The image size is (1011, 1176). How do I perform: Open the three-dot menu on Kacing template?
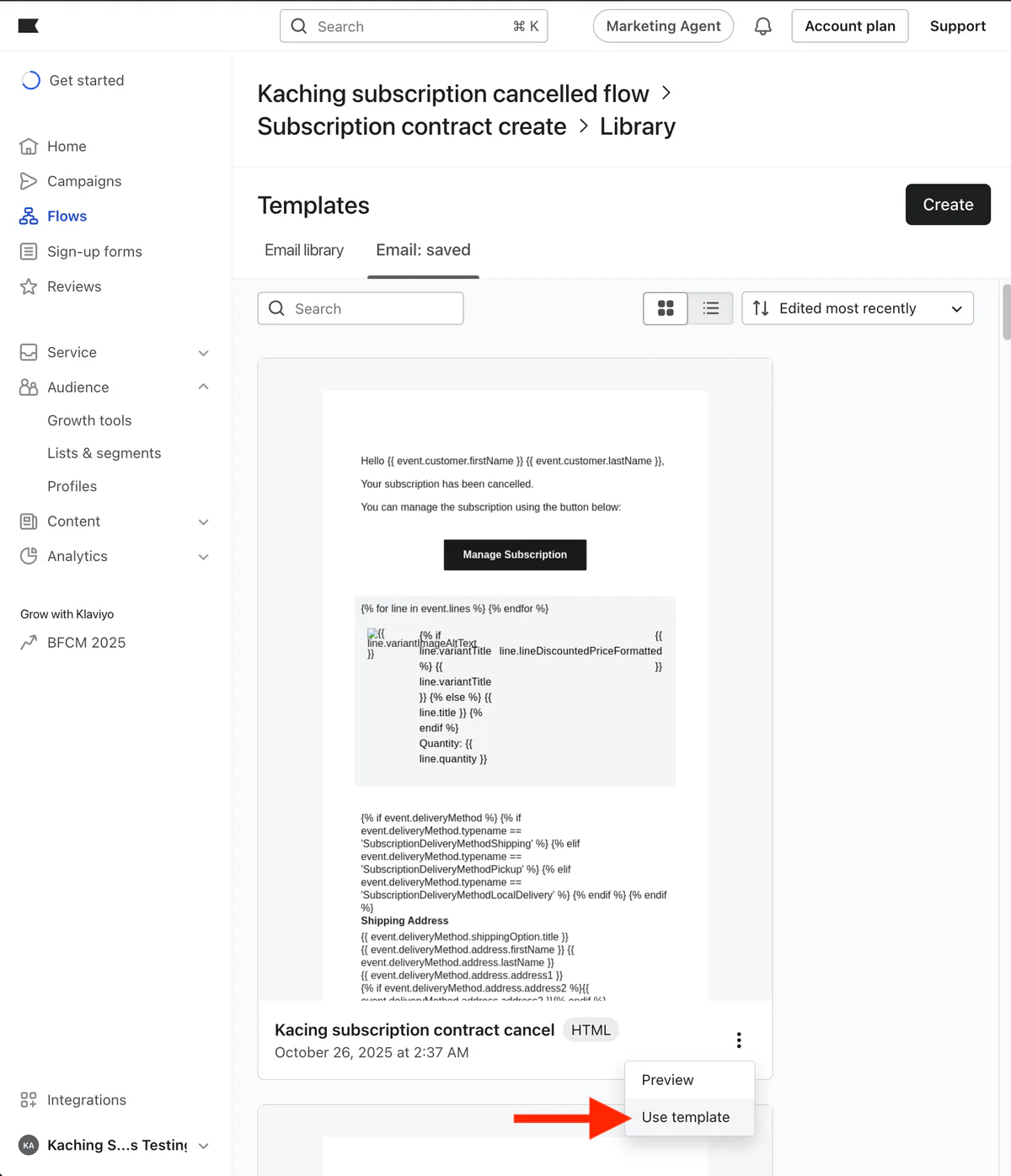tap(739, 1040)
